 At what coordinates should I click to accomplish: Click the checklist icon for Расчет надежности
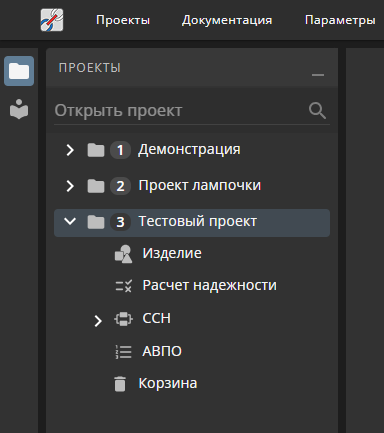pos(123,286)
